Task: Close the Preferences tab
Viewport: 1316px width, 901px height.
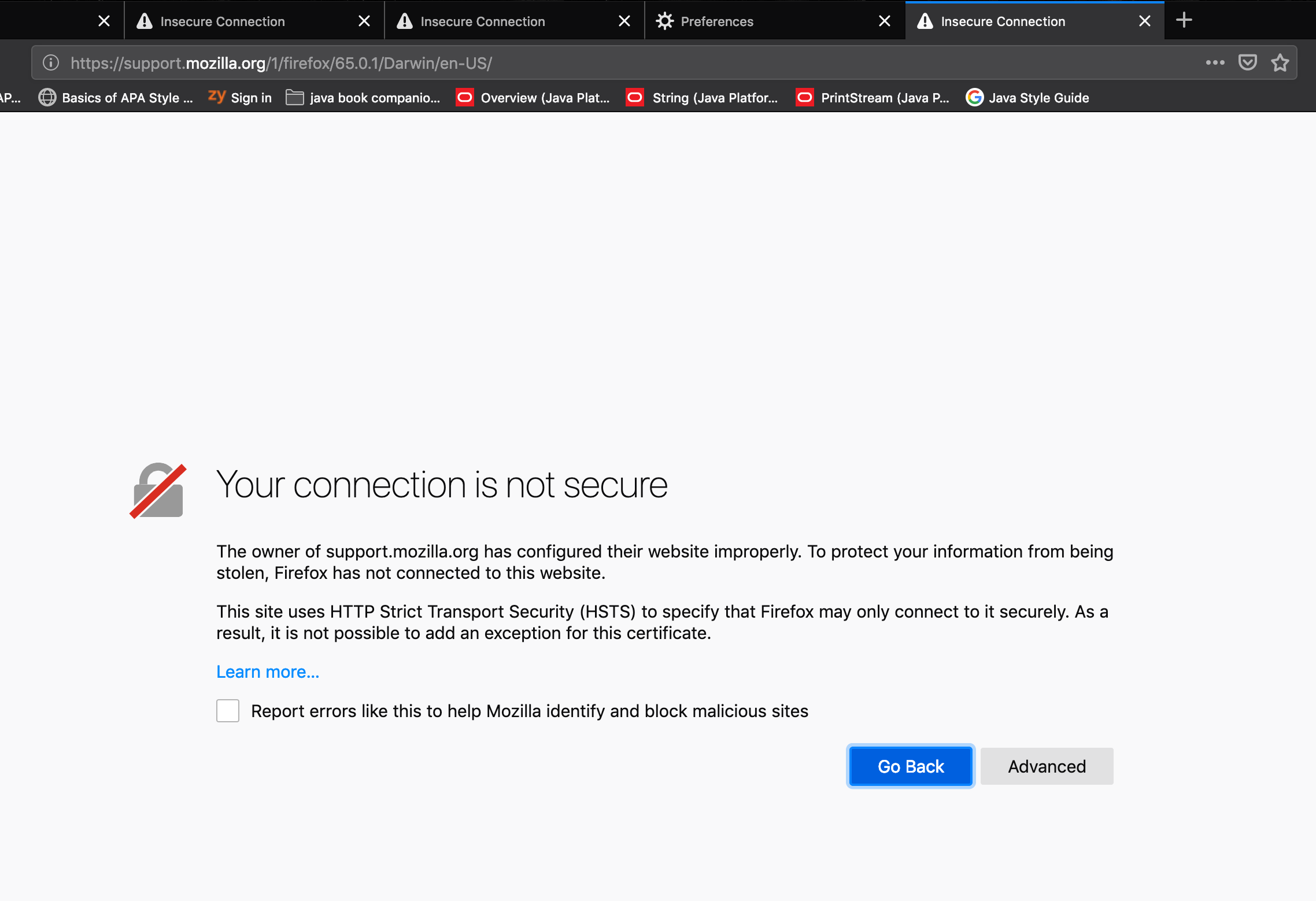Action: [x=884, y=21]
